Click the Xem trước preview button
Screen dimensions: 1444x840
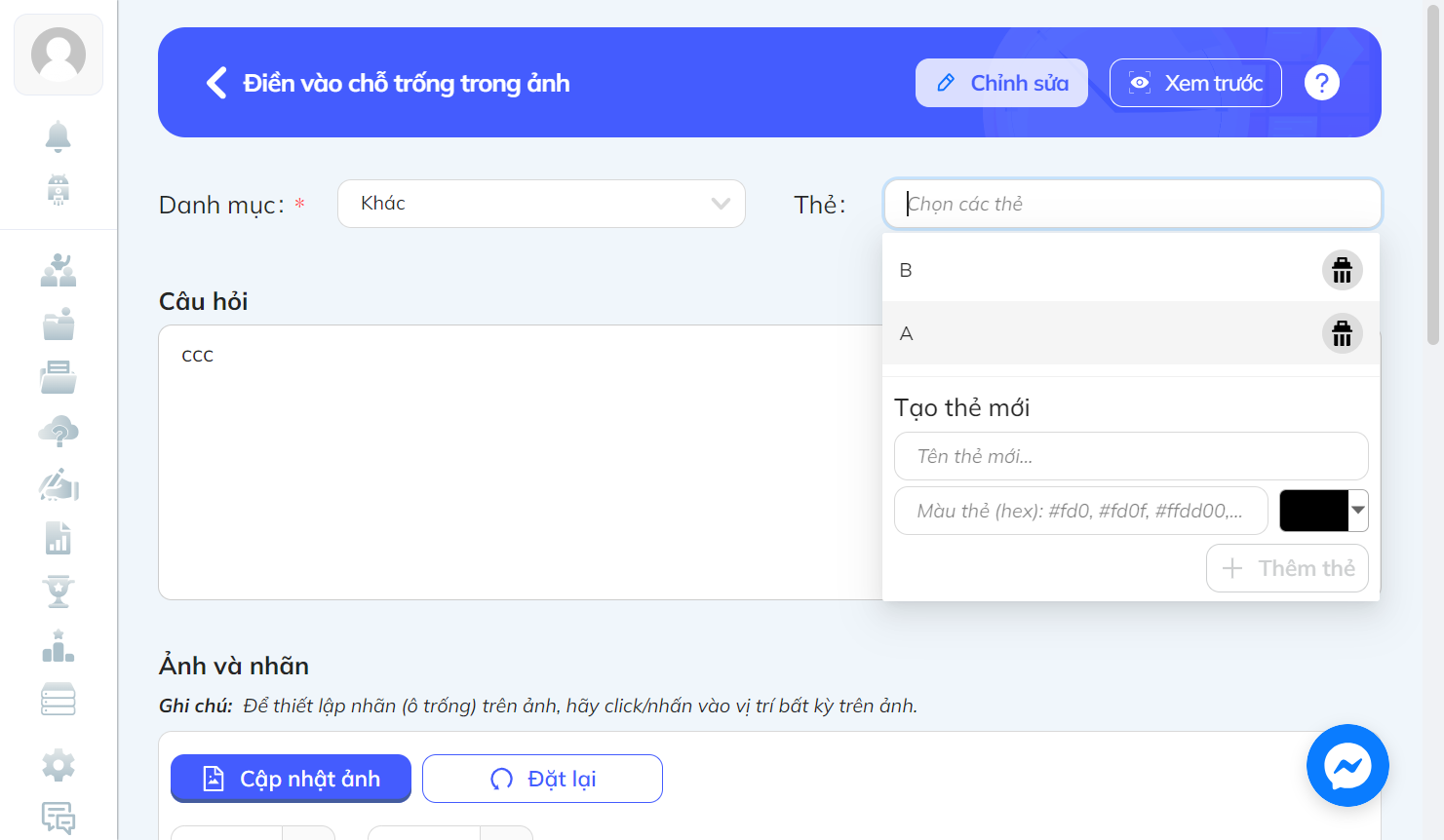pyautogui.click(x=1195, y=83)
